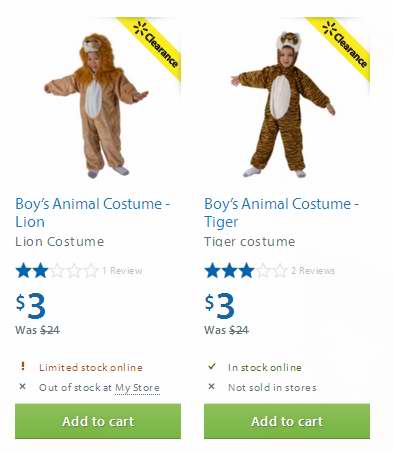View the 1 Review link for Lion
Image resolution: width=393 pixels, height=453 pixels.
click(122, 270)
